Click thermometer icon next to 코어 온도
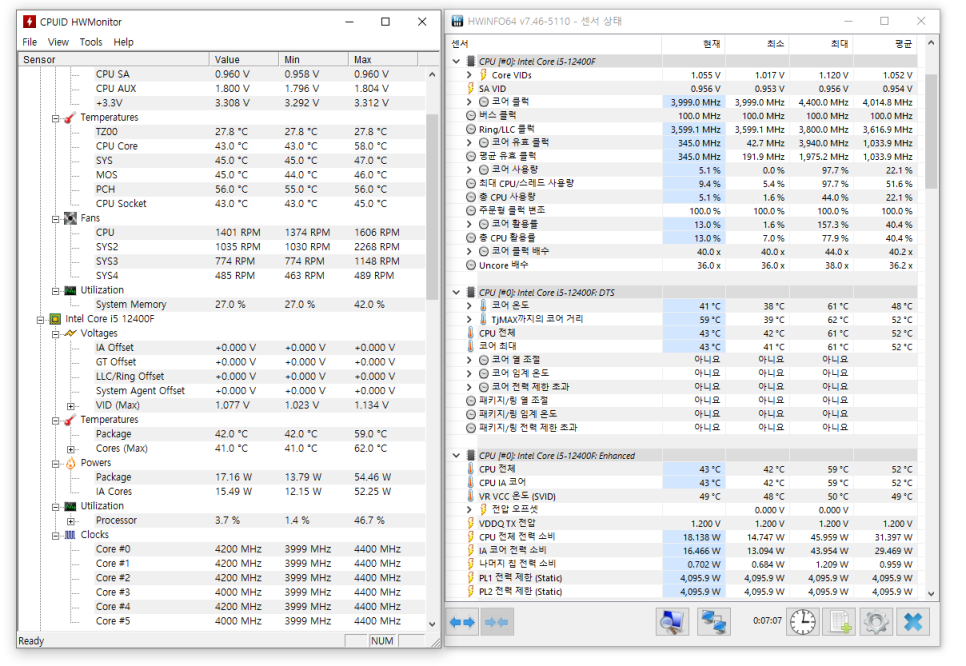 tap(484, 306)
